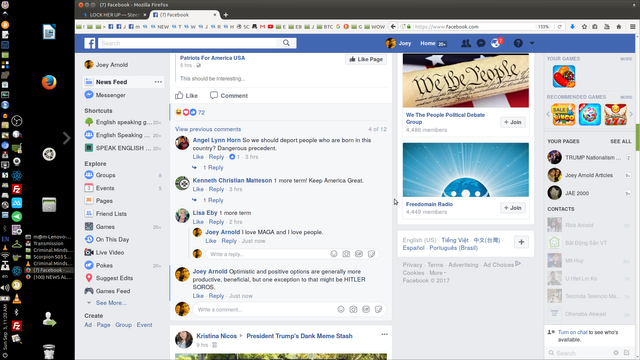Insert emoji in Write a comment box
This screenshot has width=640, height=360.
pyautogui.click(x=341, y=309)
